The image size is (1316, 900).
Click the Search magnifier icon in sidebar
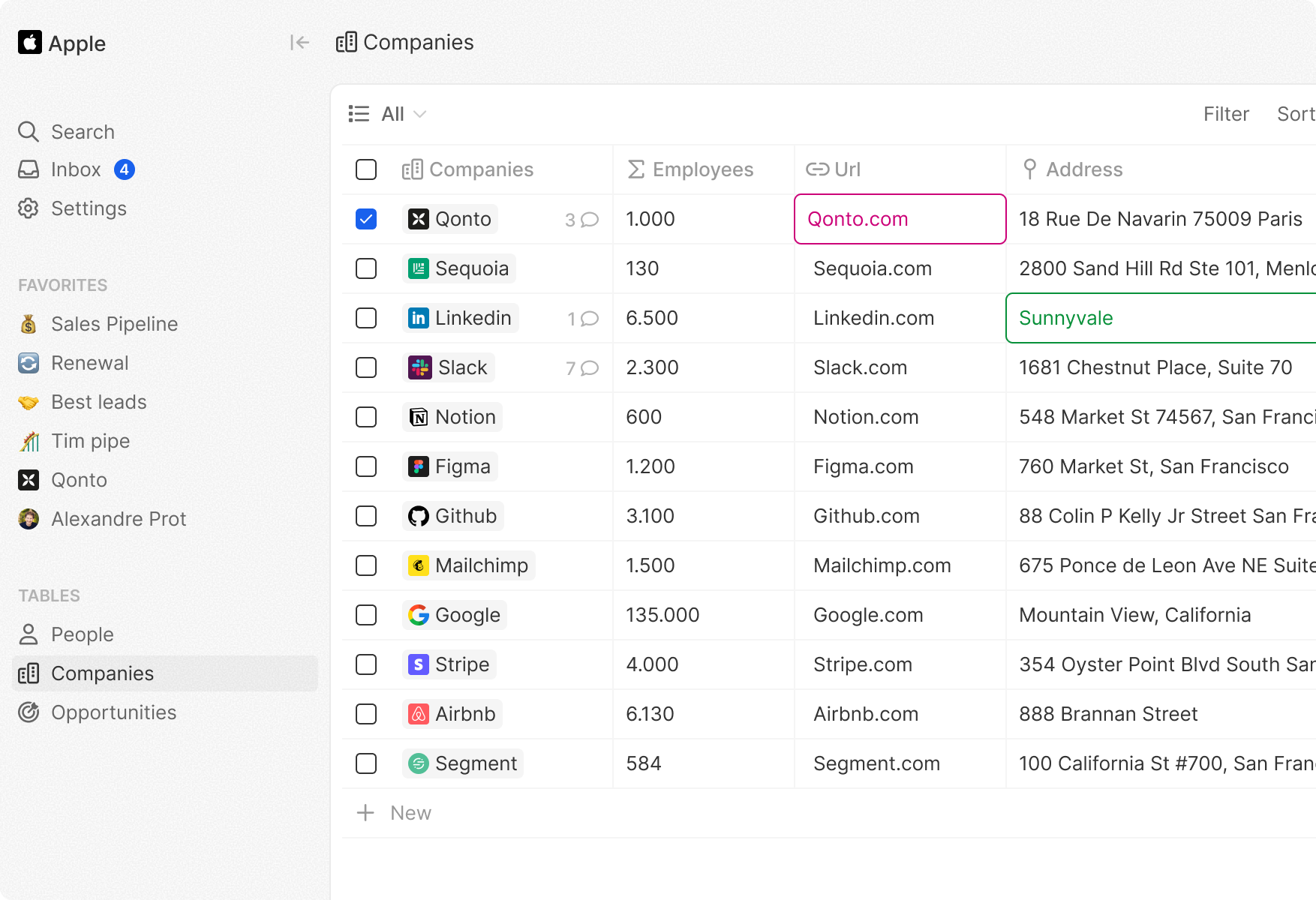coord(29,132)
